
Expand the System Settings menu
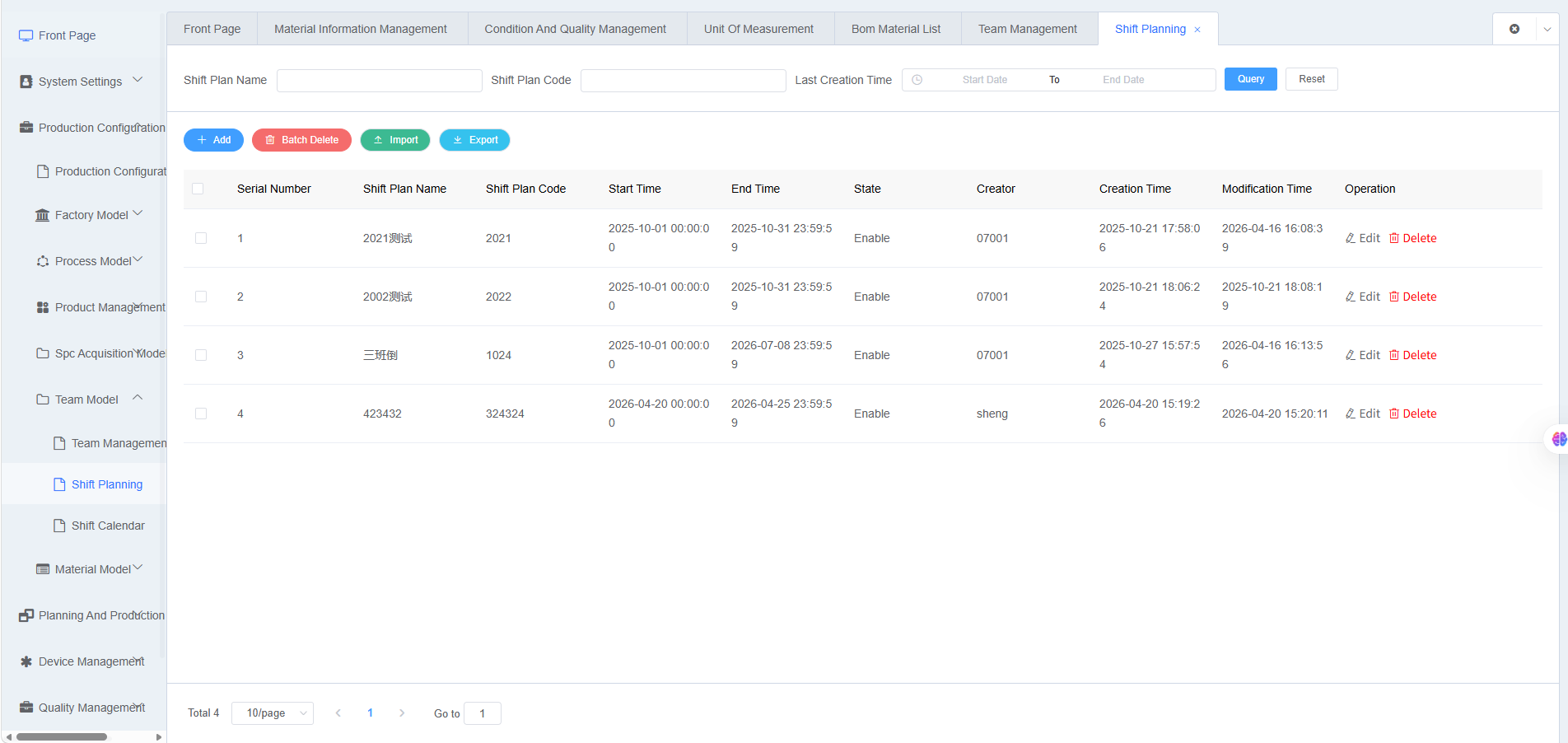138,80
